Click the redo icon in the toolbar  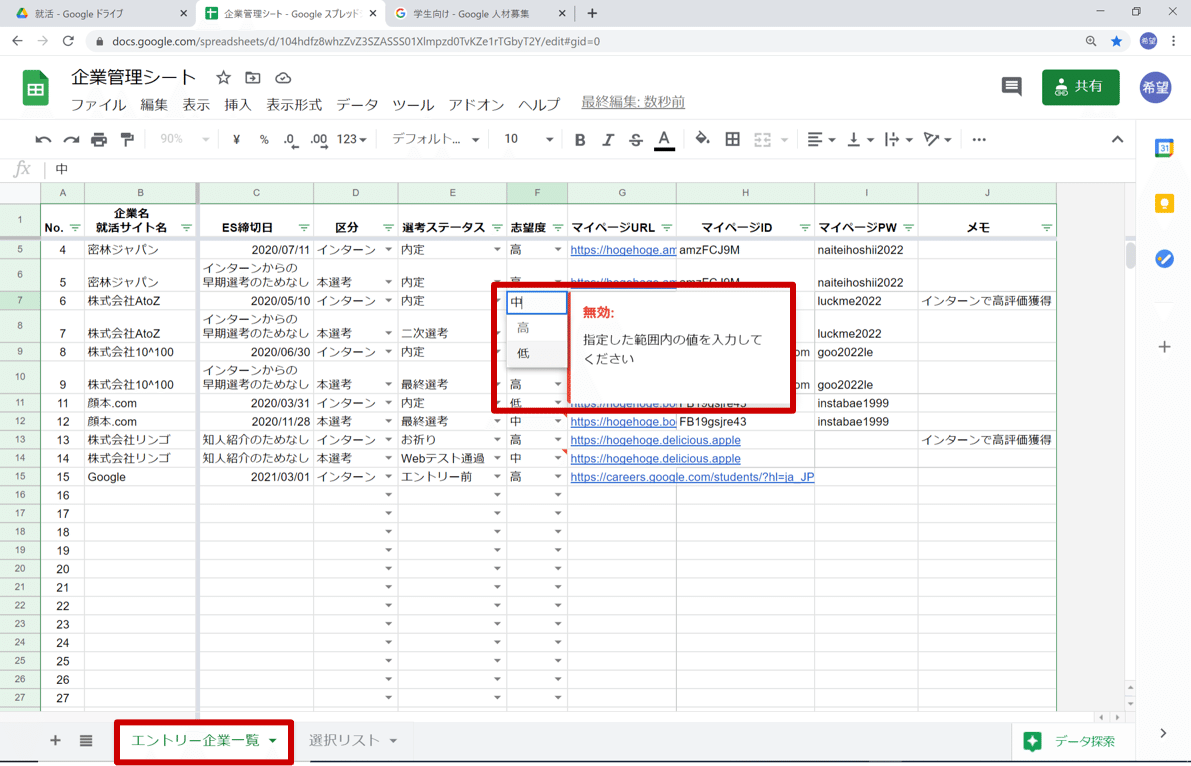(71, 140)
